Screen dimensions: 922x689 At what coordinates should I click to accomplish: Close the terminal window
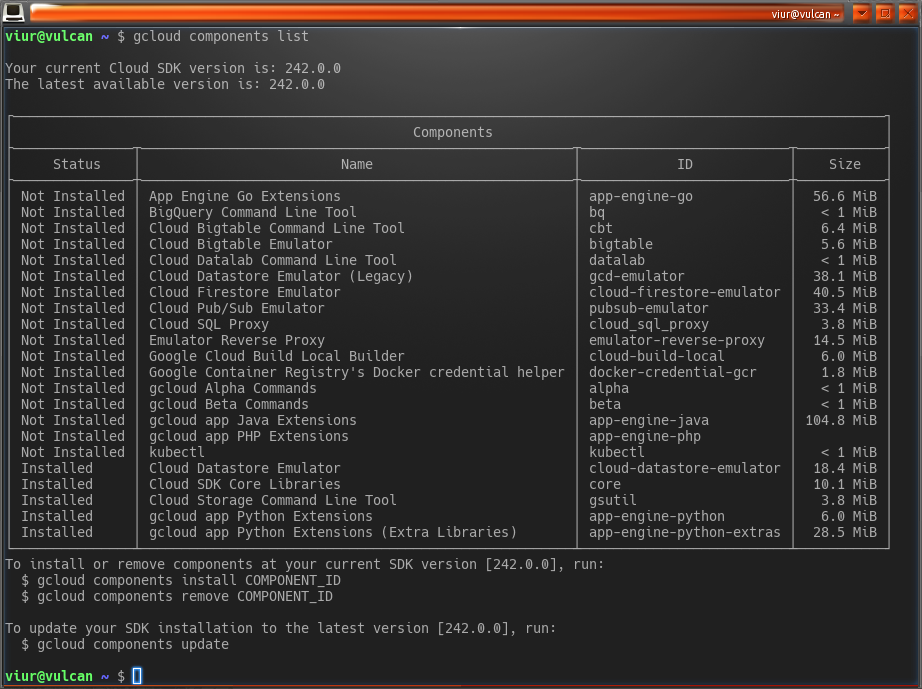point(908,13)
